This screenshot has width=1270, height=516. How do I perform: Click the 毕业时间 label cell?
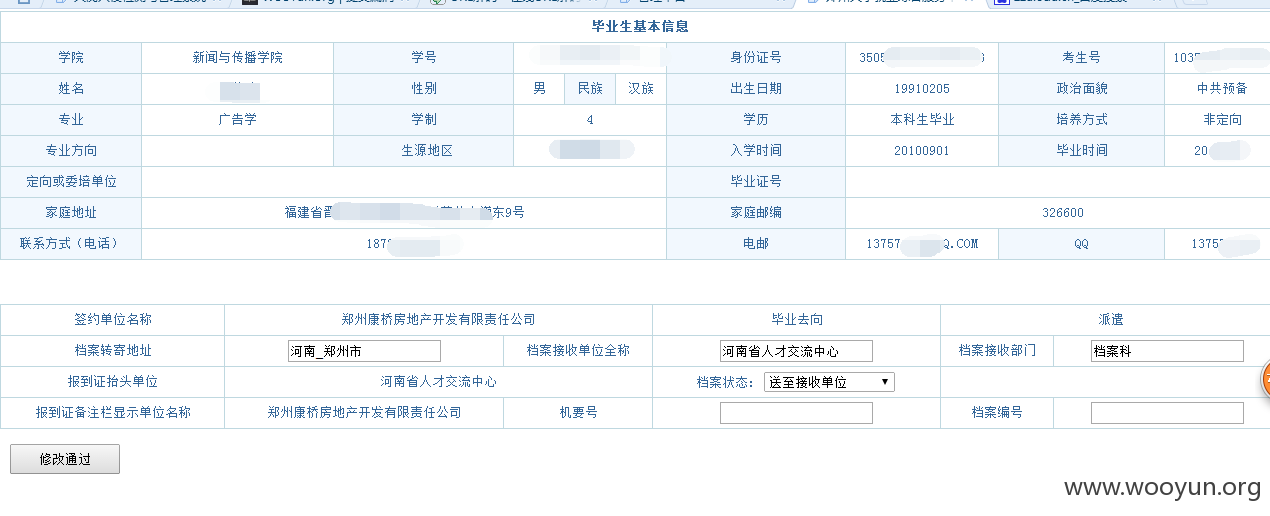[1081, 151]
